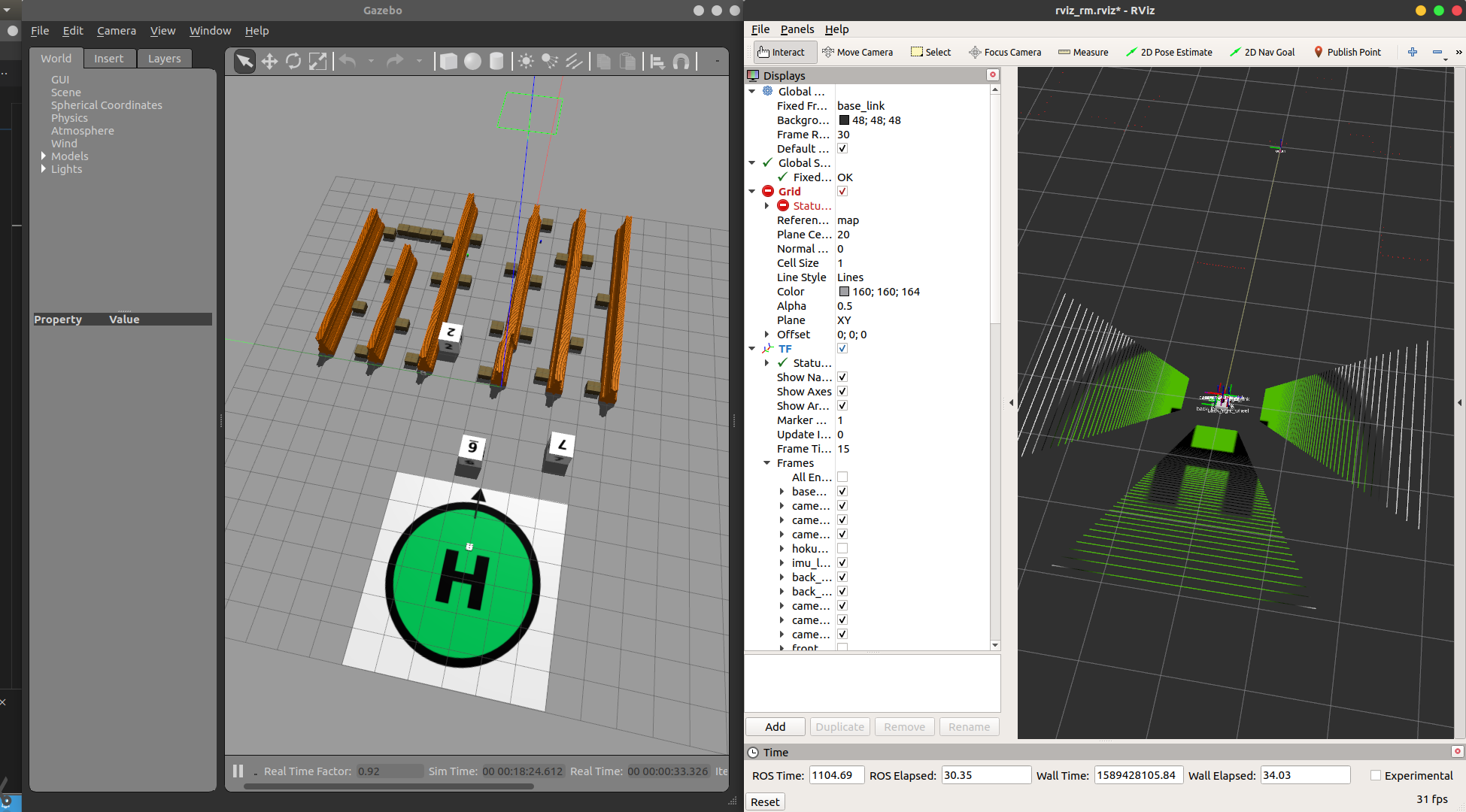The height and width of the screenshot is (812, 1466).
Task: Open the Panels menu in RViz
Action: point(797,29)
